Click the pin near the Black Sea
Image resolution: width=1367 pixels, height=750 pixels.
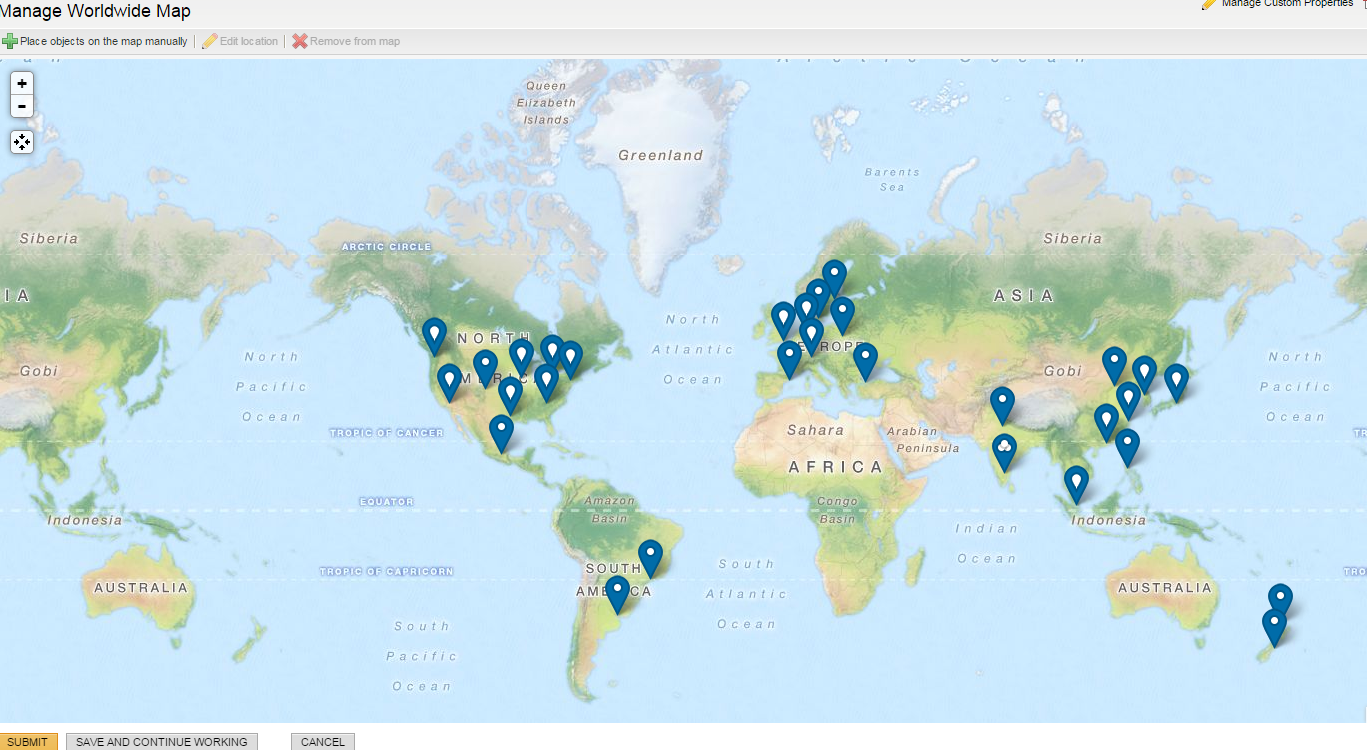pos(865,362)
